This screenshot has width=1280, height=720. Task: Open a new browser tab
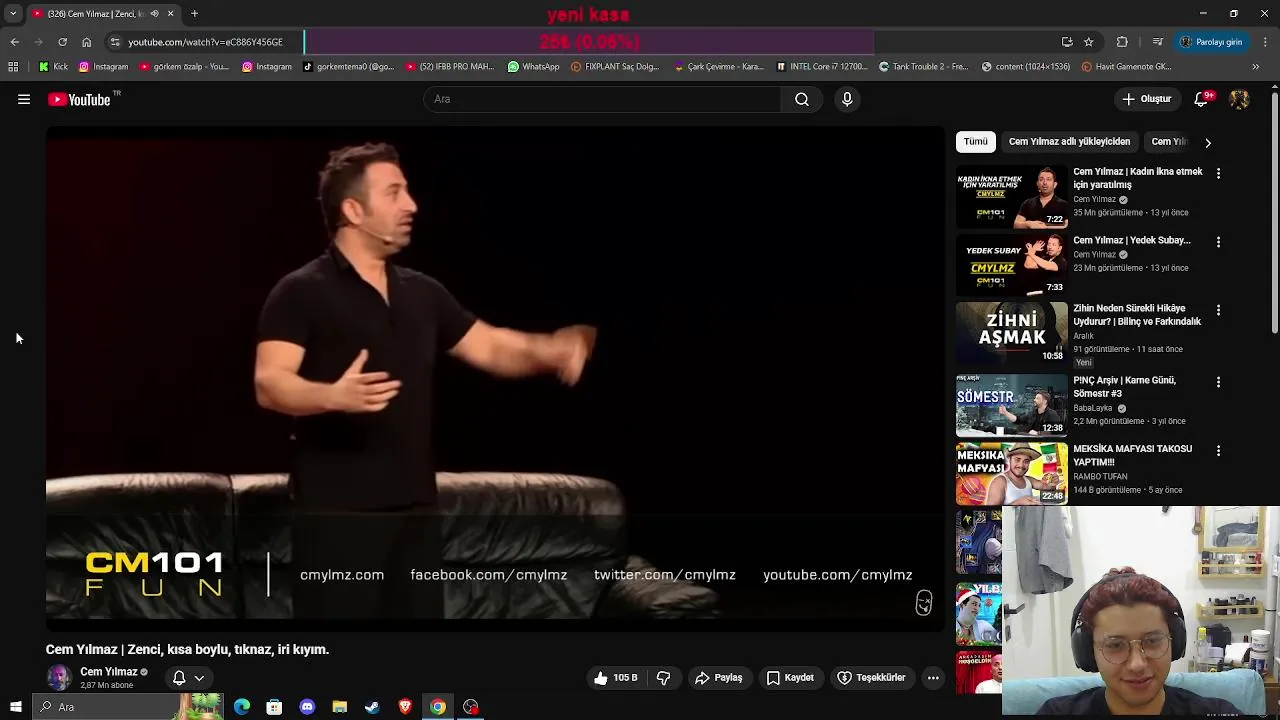194,14
